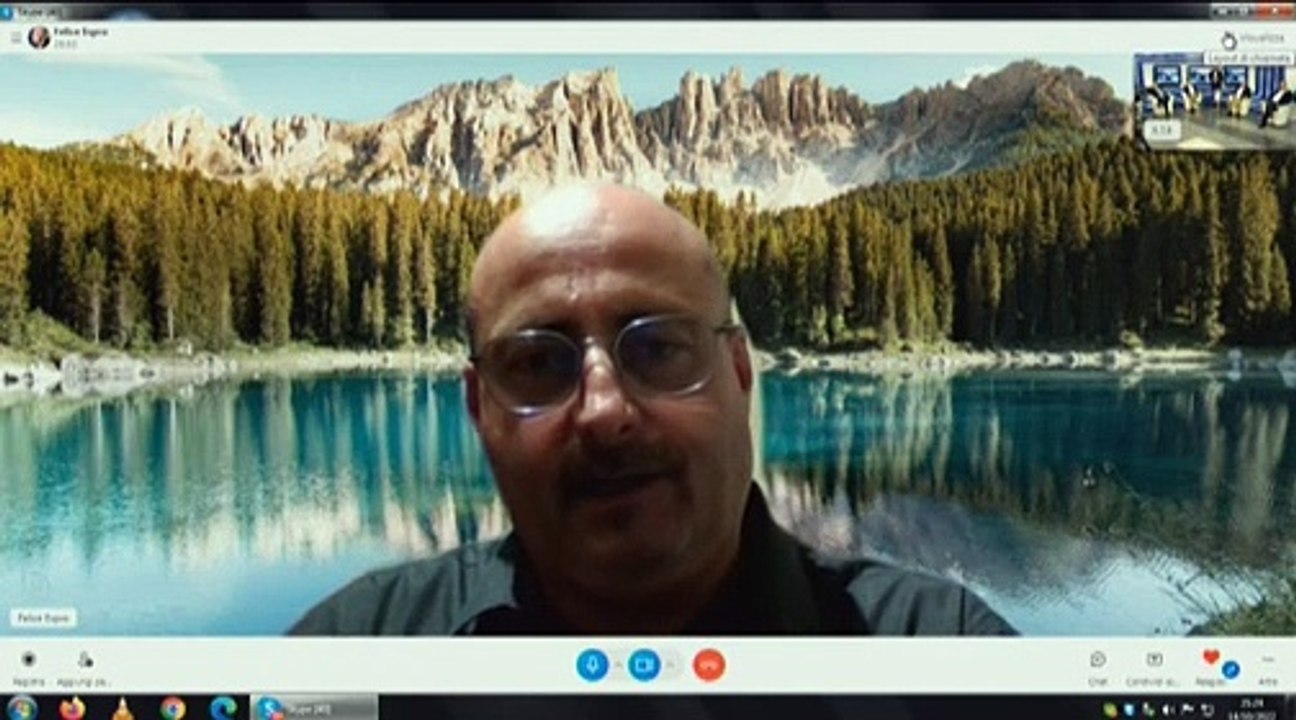
Task: Open the Altro more options menu
Action: (x=1268, y=667)
